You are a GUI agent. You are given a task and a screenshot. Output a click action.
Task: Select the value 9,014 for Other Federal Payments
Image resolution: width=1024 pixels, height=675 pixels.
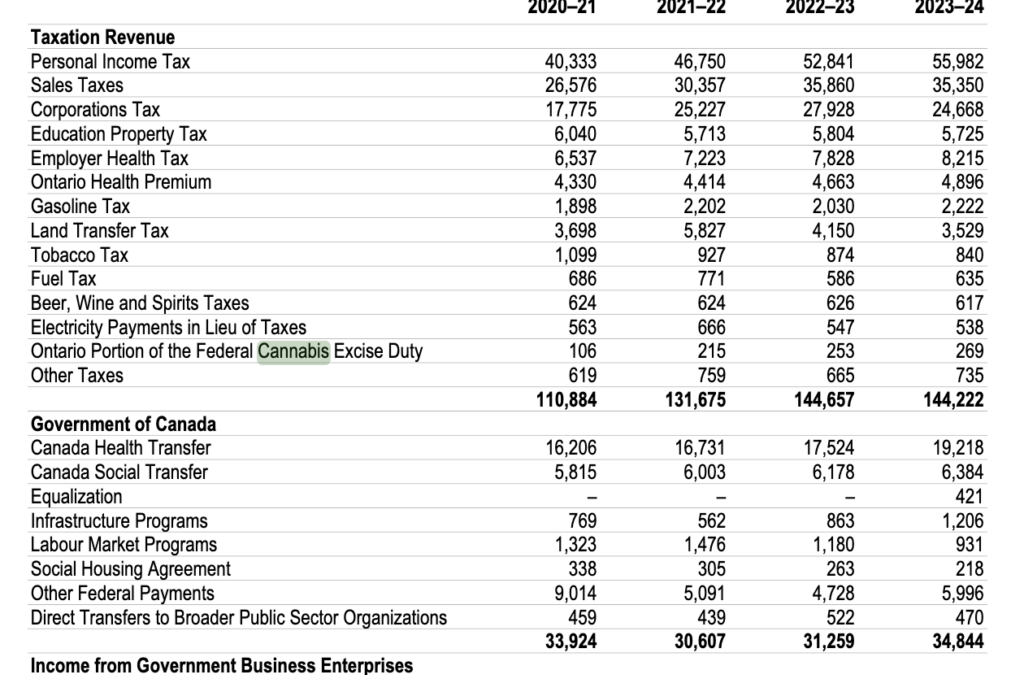[575, 593]
